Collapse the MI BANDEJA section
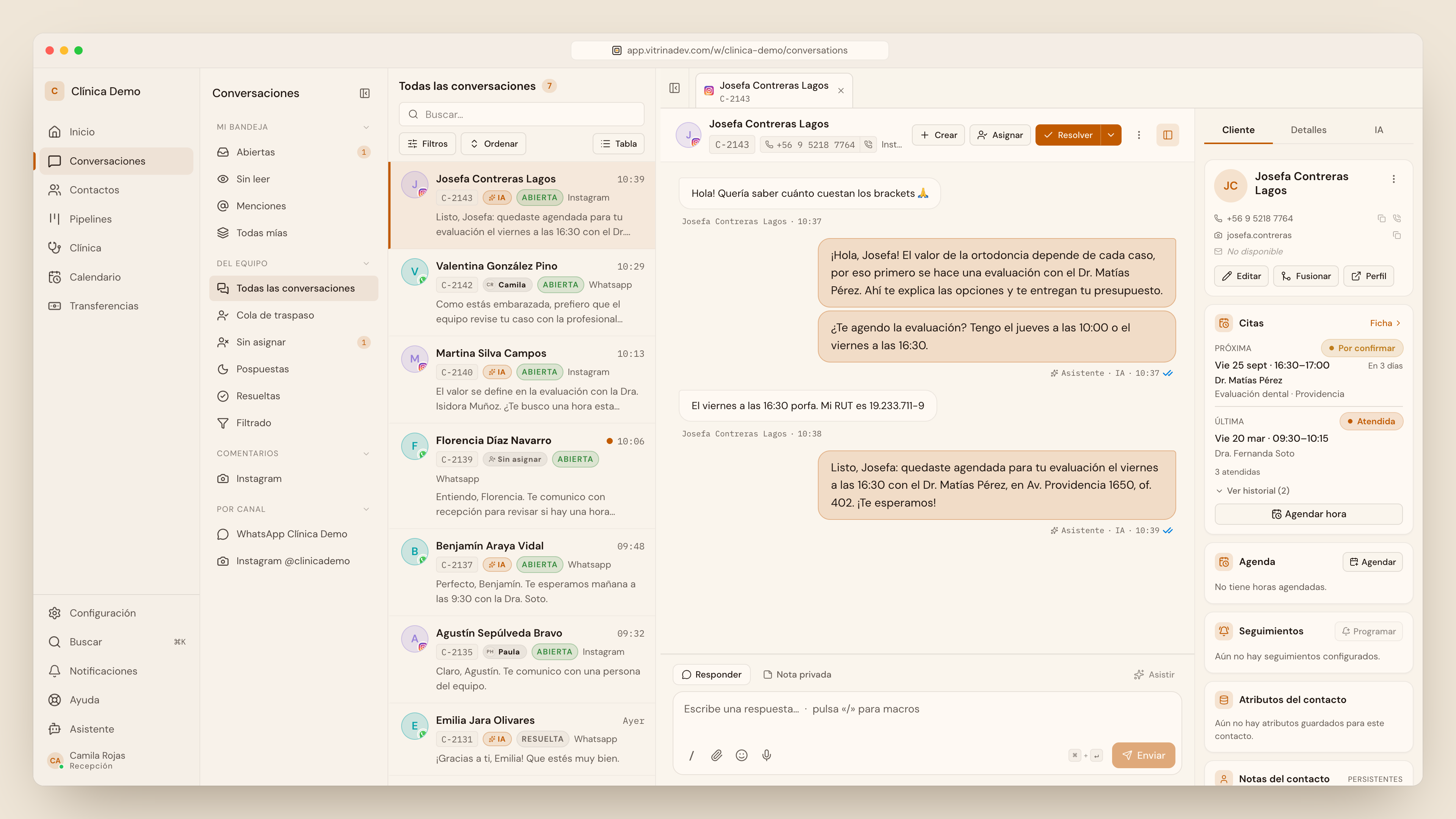The width and height of the screenshot is (1456, 819). click(366, 127)
